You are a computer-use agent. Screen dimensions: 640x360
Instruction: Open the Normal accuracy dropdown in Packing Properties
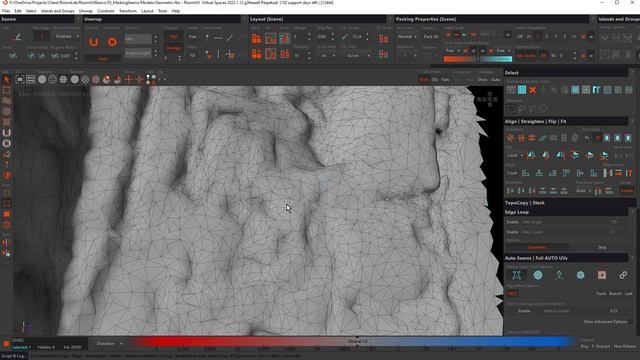[x=407, y=36]
